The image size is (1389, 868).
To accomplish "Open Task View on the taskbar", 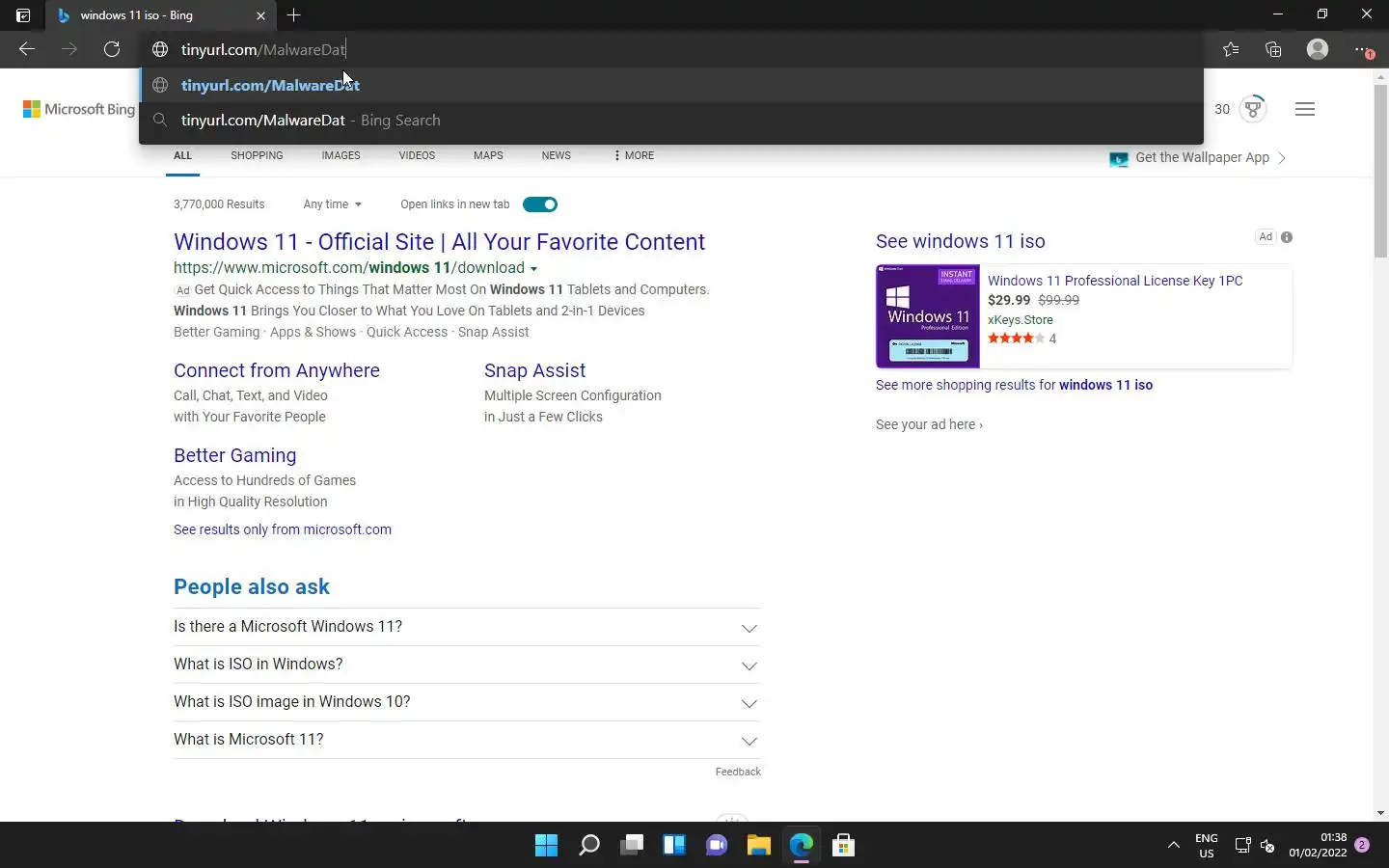I will point(632,846).
